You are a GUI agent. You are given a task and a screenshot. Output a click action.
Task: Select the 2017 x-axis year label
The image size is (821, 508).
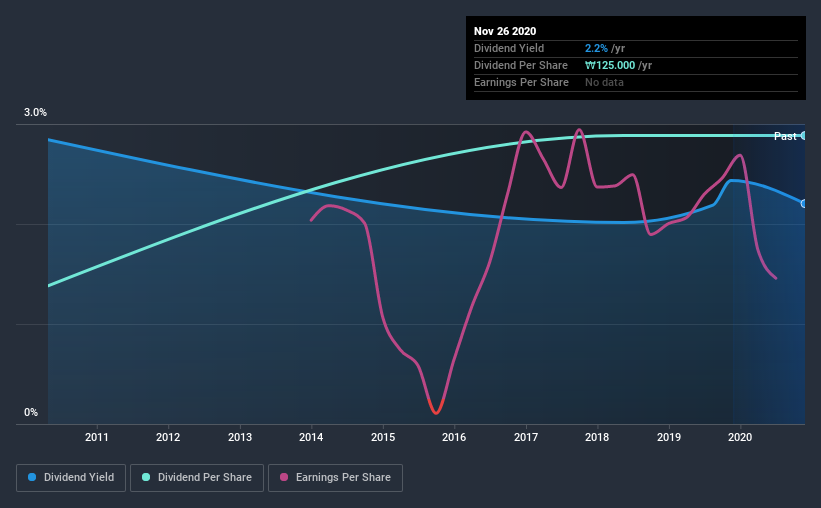click(526, 437)
